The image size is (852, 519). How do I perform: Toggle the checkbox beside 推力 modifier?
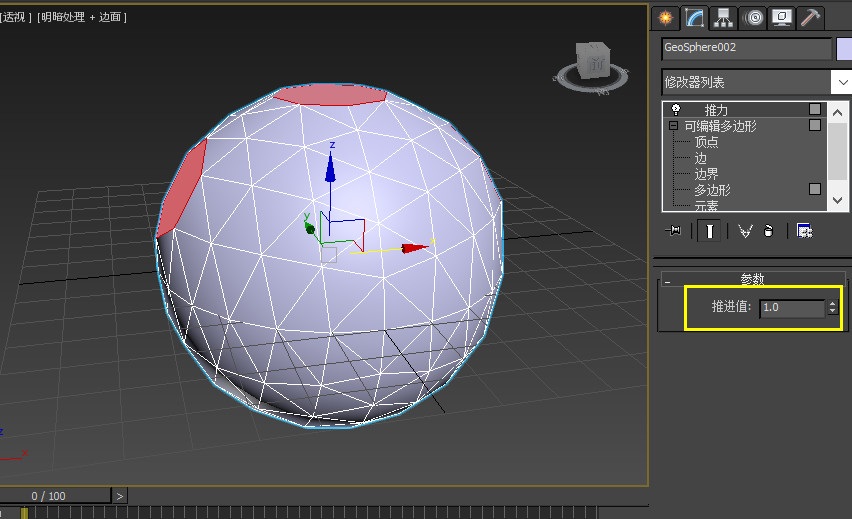815,109
